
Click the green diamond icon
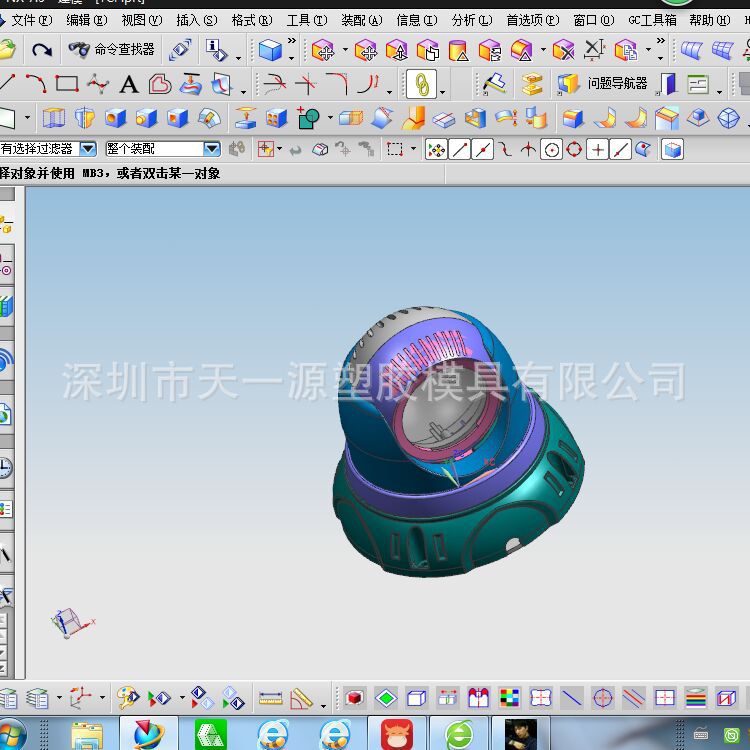pyautogui.click(x=386, y=698)
